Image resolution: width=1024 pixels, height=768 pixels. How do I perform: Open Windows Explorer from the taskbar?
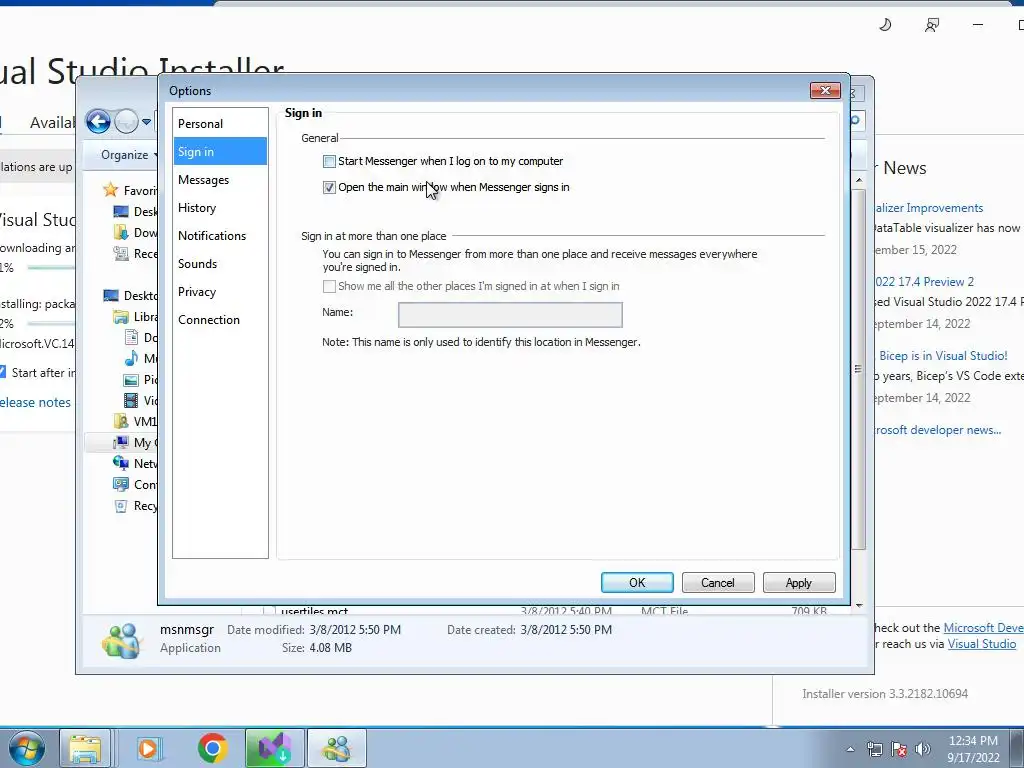[x=85, y=748]
